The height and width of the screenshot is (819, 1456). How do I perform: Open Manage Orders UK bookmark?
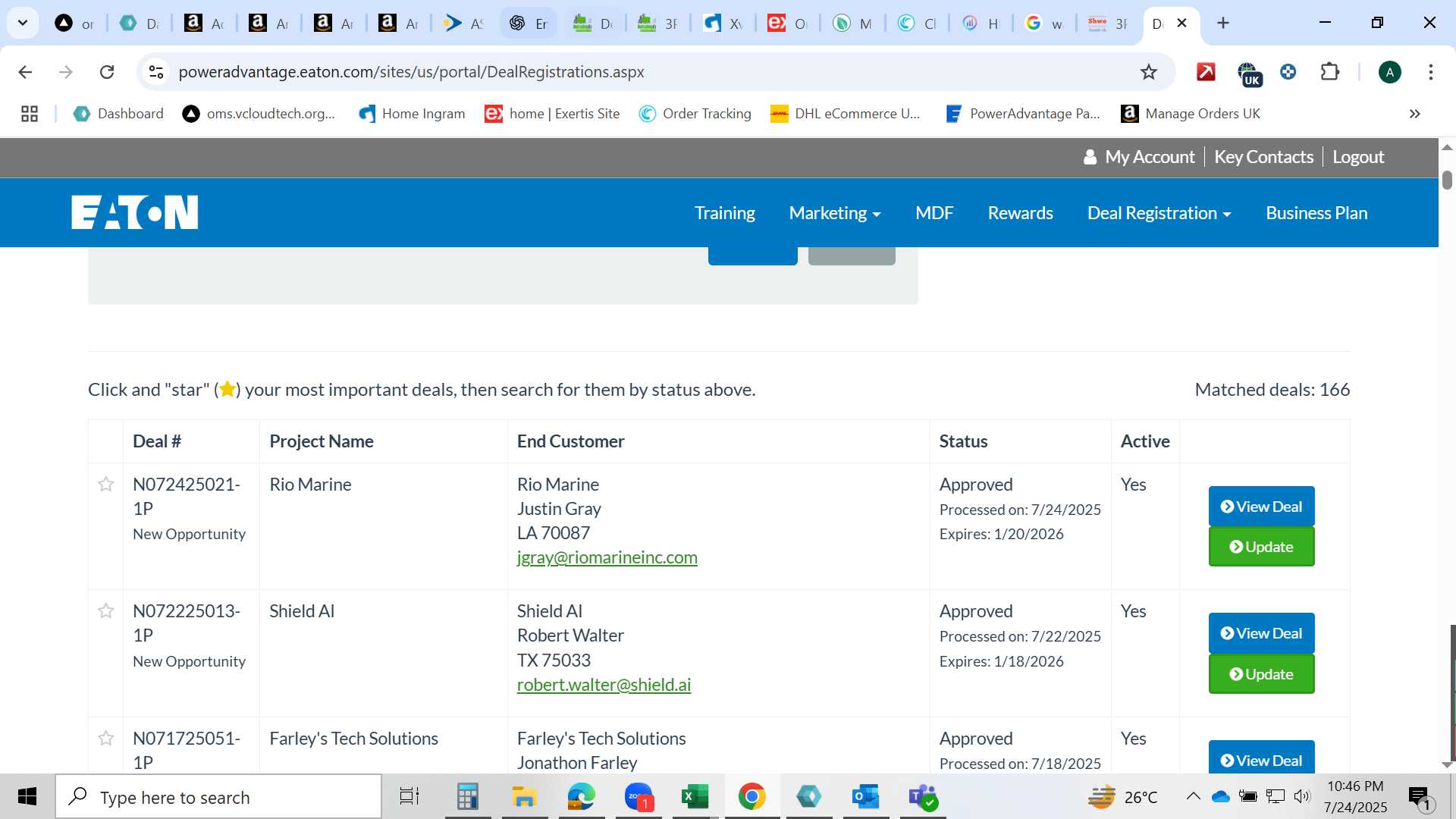click(x=1191, y=114)
